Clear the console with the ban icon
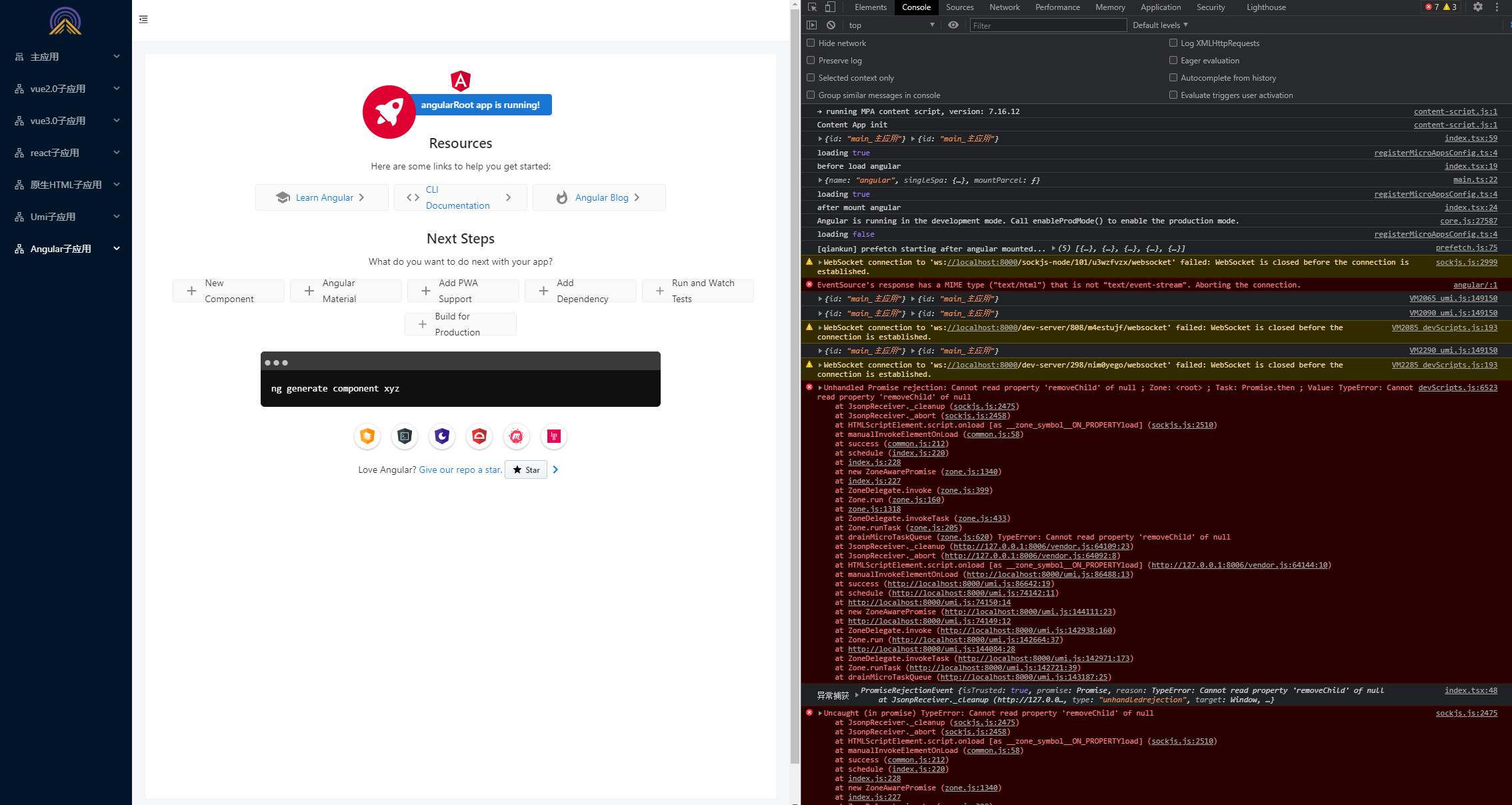Screen dimensions: 1512x805 pyautogui.click(x=831, y=25)
